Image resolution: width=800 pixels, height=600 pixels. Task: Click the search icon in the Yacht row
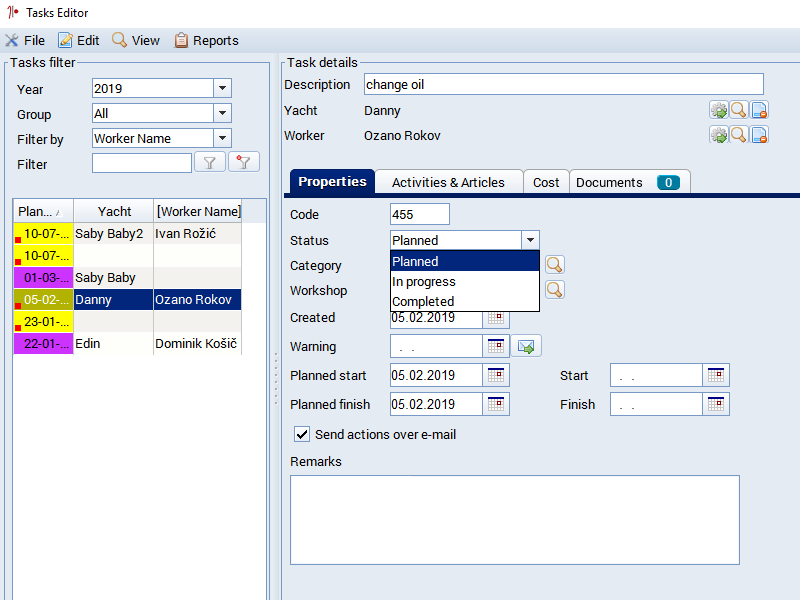click(x=739, y=110)
